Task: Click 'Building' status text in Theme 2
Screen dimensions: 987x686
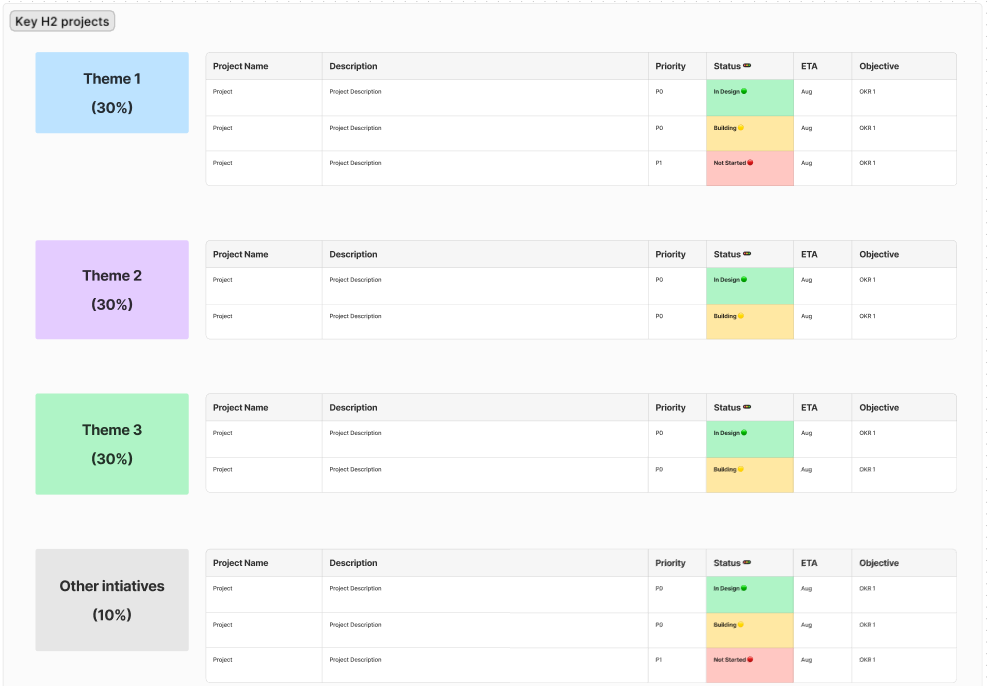Action: (x=725, y=316)
